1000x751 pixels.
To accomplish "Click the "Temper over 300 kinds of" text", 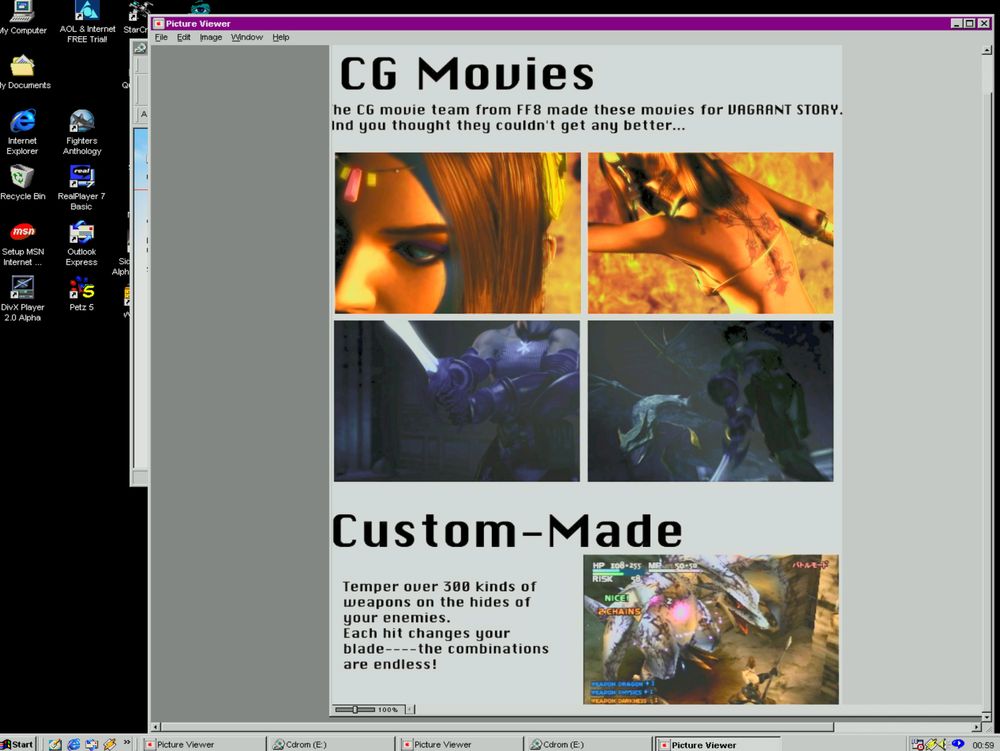I will click(439, 587).
